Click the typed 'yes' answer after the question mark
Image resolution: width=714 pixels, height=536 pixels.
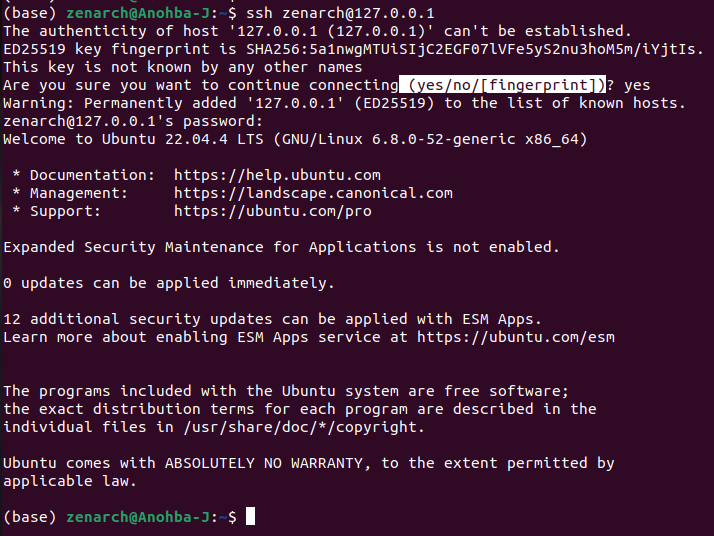coord(637,85)
